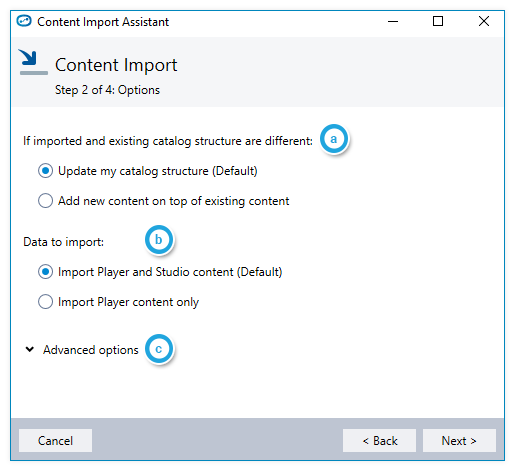515x471 pixels.
Task: Proceed with the Next button
Action: click(x=459, y=441)
